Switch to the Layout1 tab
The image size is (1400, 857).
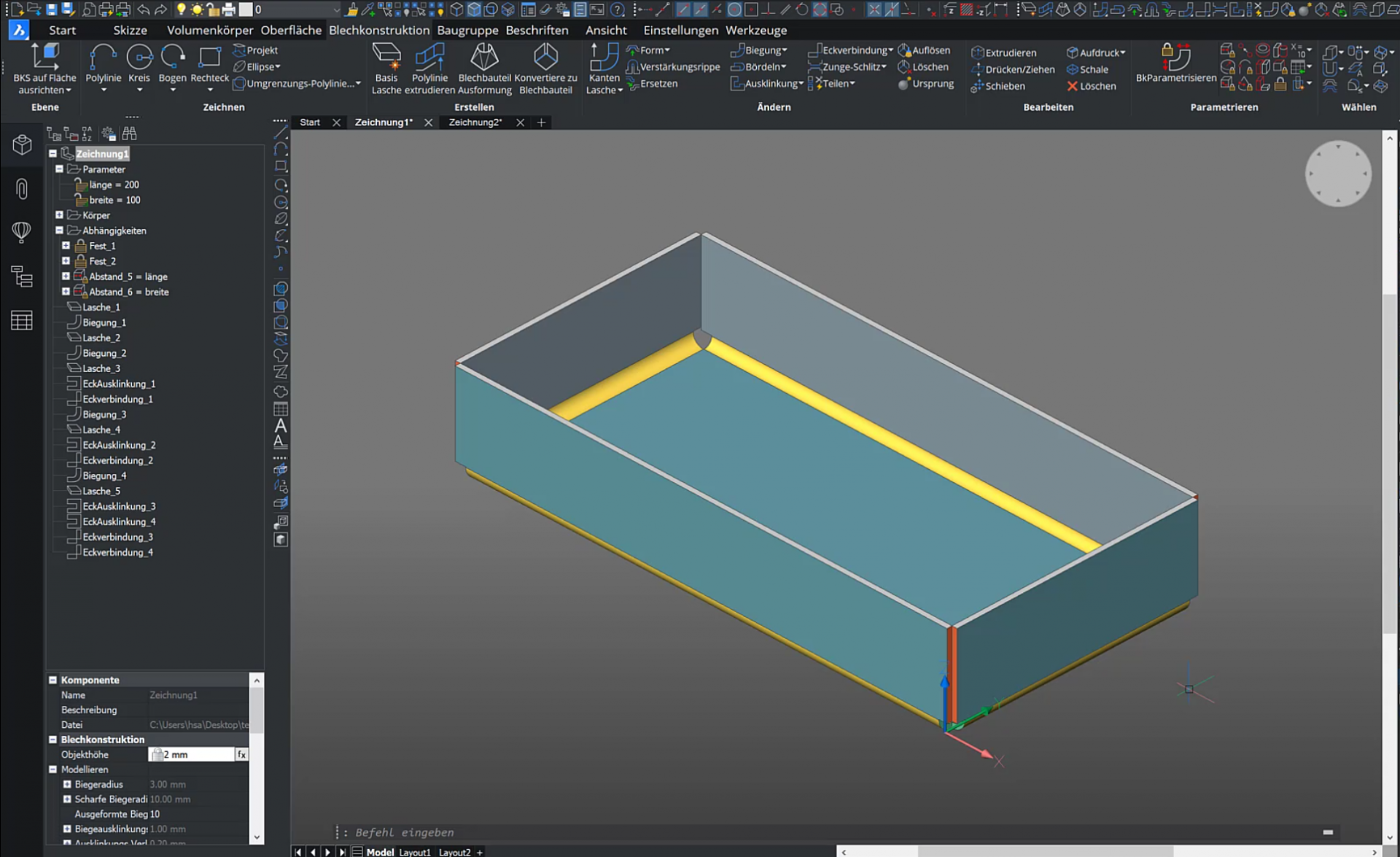[415, 852]
